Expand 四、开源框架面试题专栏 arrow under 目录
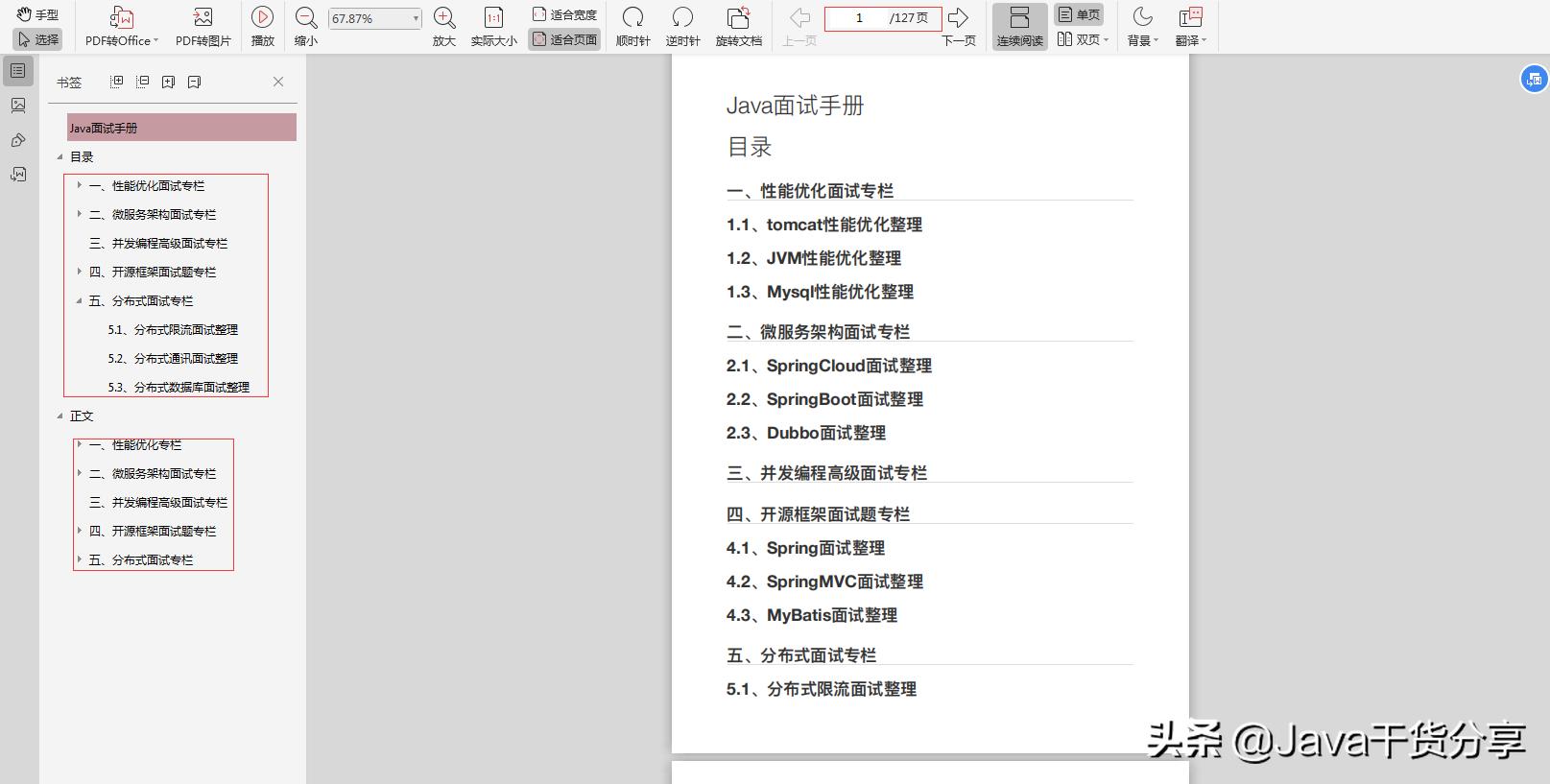This screenshot has height=784, width=1550. coord(79,272)
